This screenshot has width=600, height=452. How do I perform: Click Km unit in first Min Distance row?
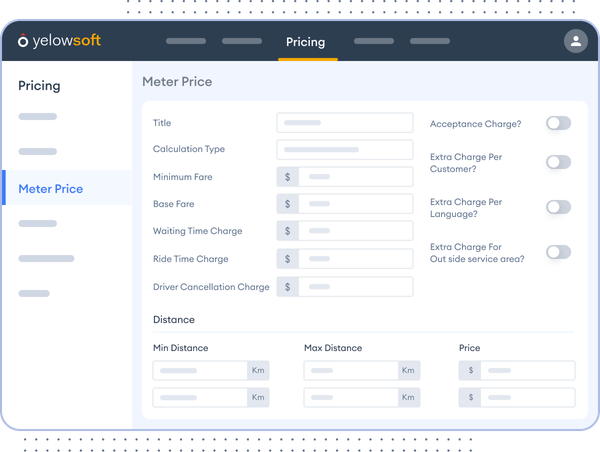(258, 371)
